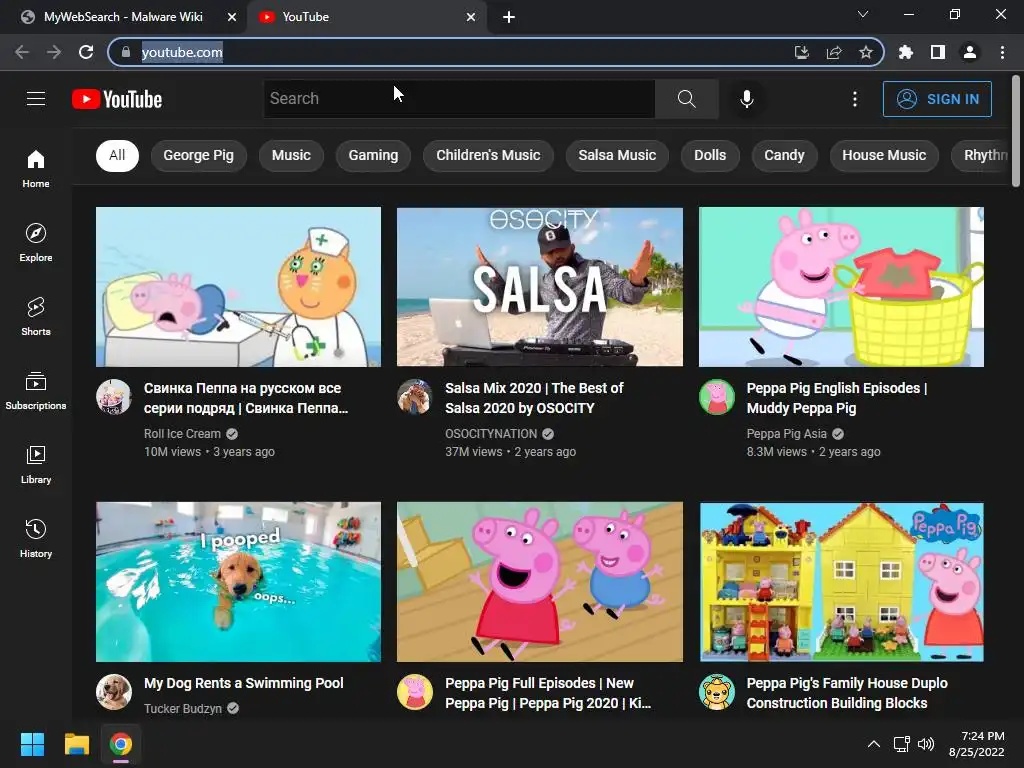Toggle Chrome side panel
The image size is (1024, 768).
point(938,52)
